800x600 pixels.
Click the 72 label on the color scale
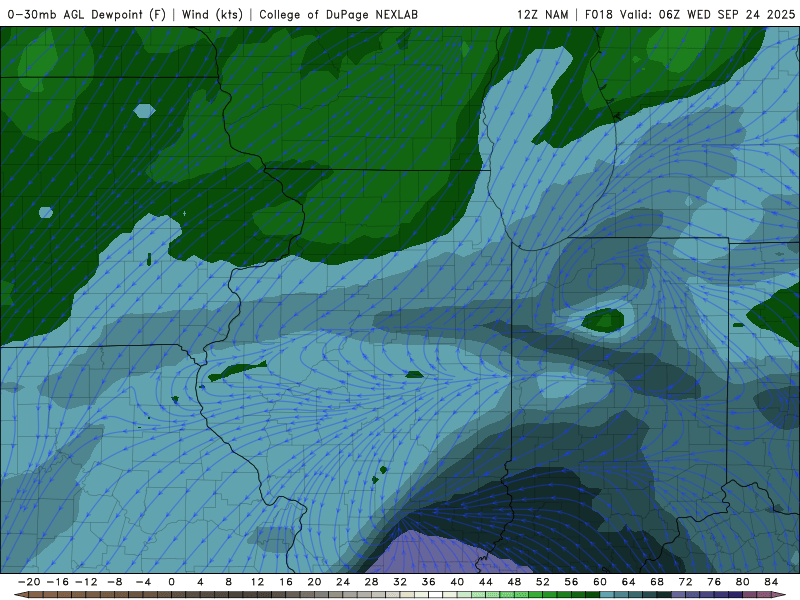pyautogui.click(x=686, y=582)
